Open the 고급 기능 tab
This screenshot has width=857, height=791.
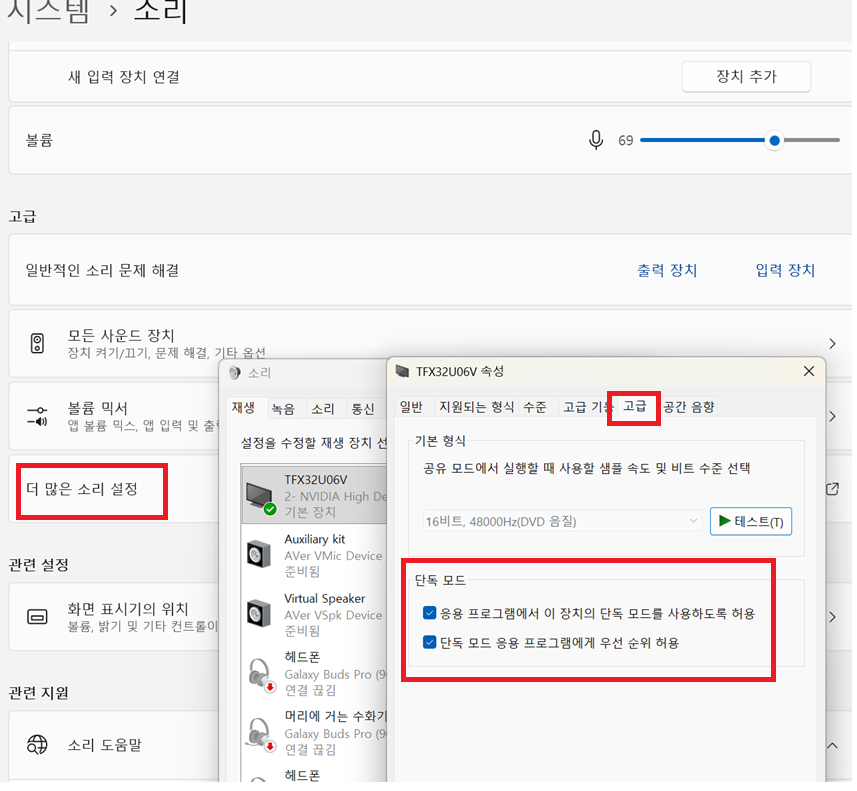[586, 409]
